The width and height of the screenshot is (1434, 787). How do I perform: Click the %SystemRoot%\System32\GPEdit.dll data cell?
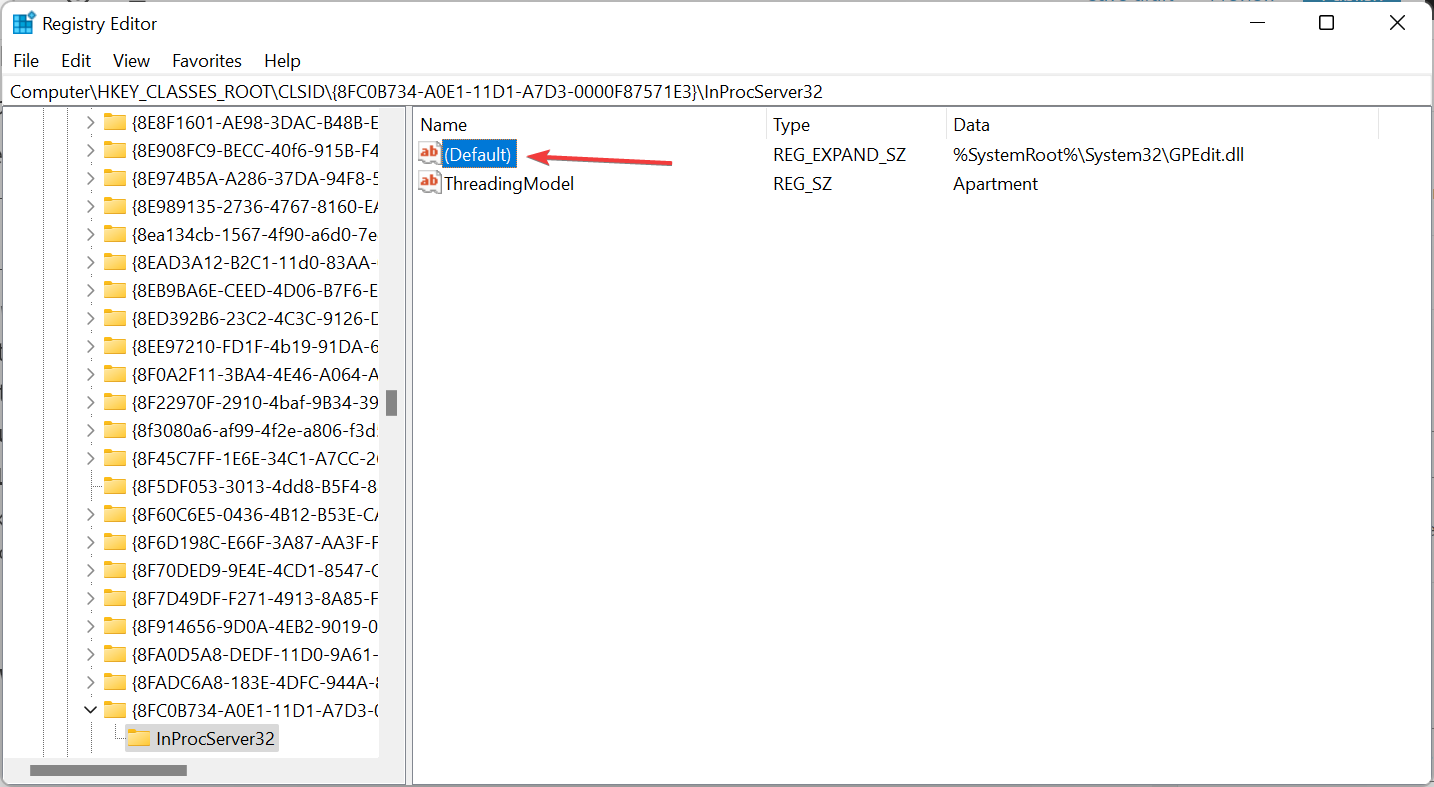[x=1098, y=155]
